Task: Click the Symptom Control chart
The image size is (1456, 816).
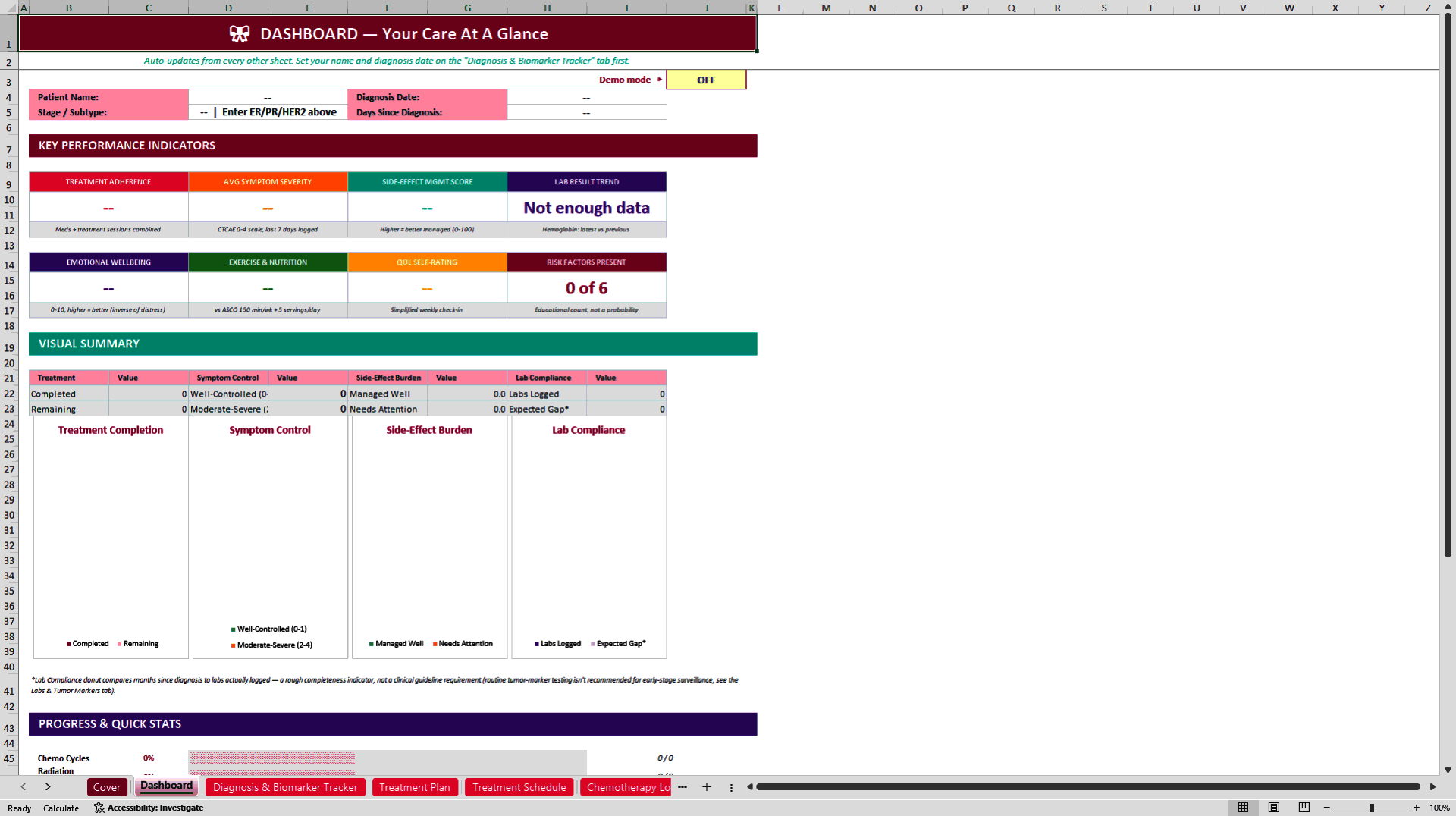Action: (270, 537)
